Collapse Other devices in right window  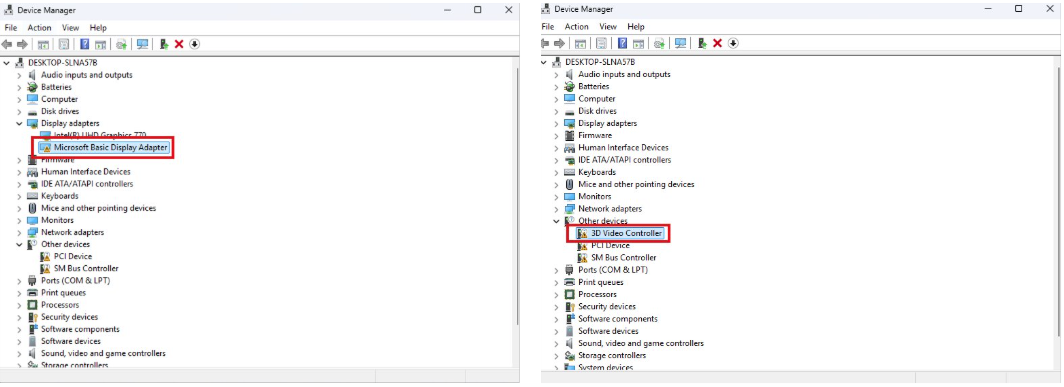point(556,221)
